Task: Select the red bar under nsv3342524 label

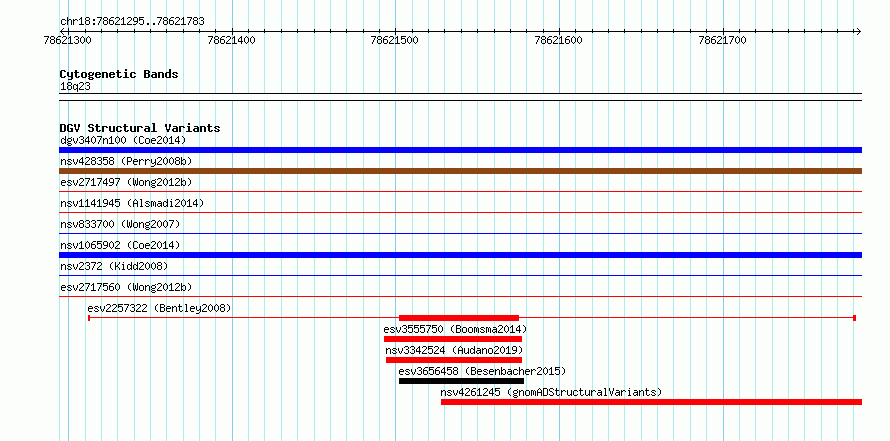Action: 454,360
